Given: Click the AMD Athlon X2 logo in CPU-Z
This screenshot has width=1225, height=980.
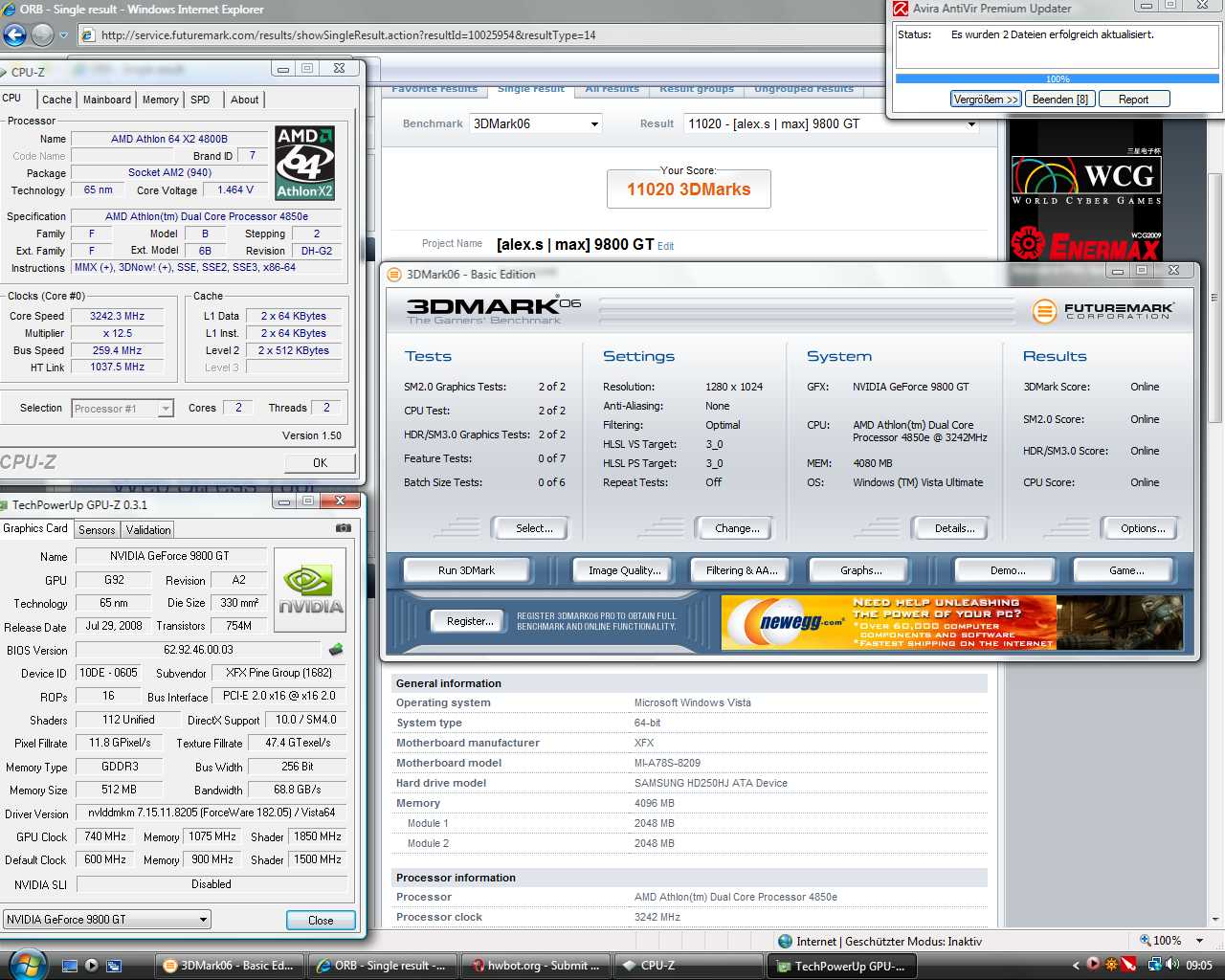Looking at the screenshot, I should click(304, 163).
